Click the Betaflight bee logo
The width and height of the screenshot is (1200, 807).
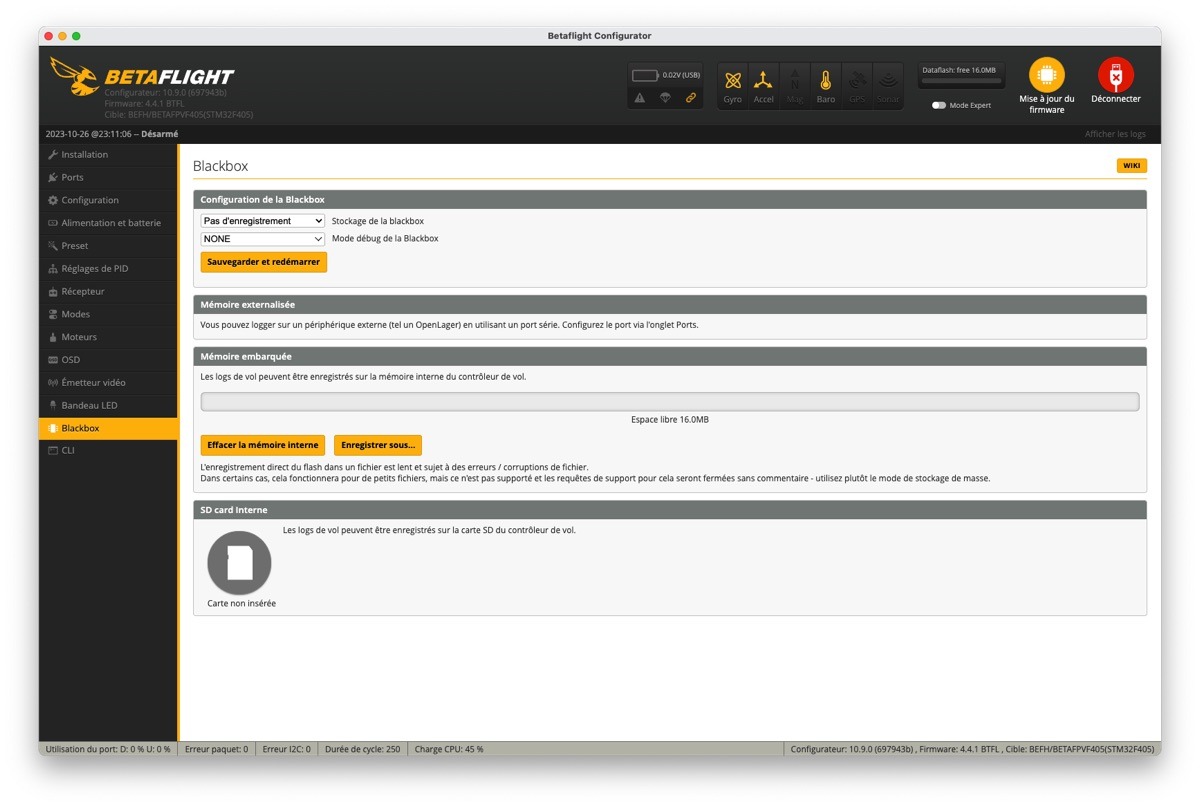(74, 76)
